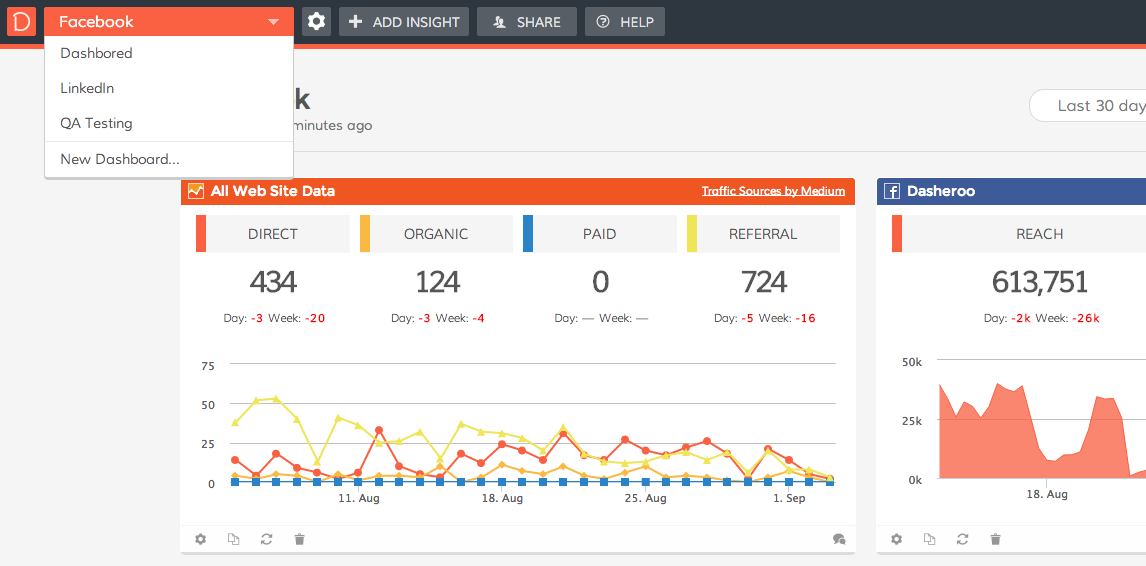Open comments on All Web Site Data widget
Viewport: 1146px width, 566px height.
(839, 540)
